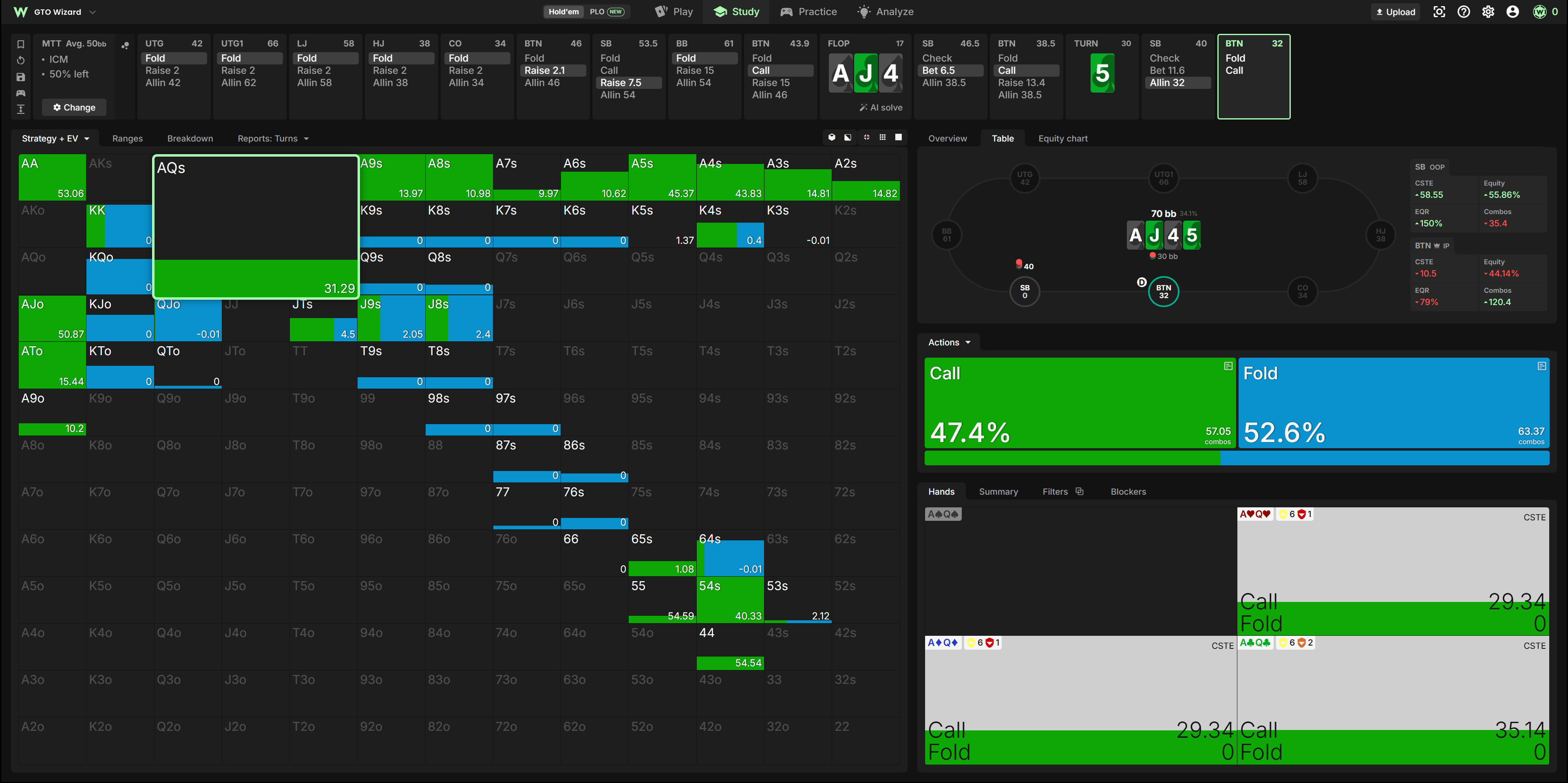
Task: Select the solid square view icon
Action: point(899,137)
